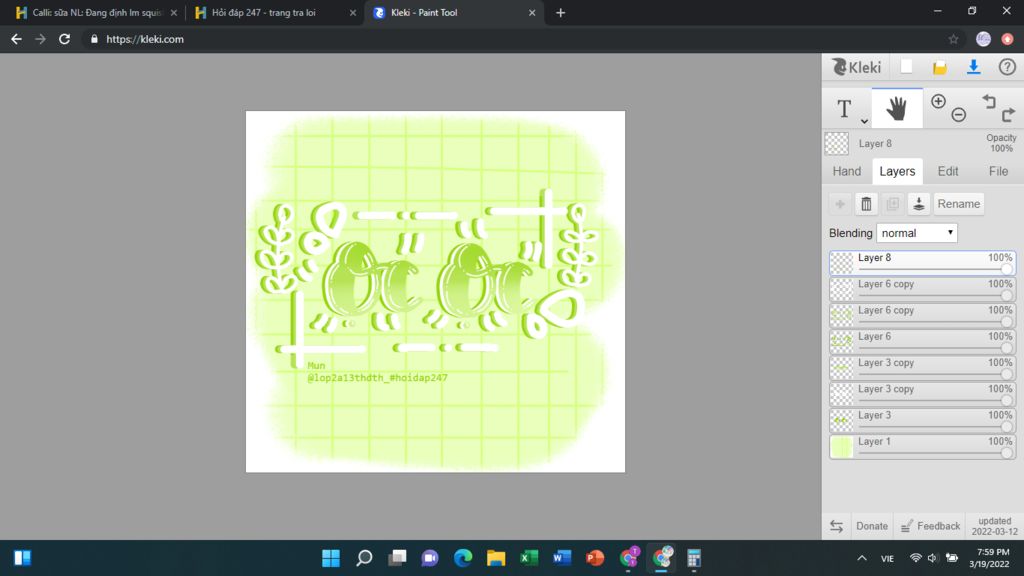Switch to the Calli: sửa NL browser tab
This screenshot has width=1024, height=576.
click(x=96, y=12)
